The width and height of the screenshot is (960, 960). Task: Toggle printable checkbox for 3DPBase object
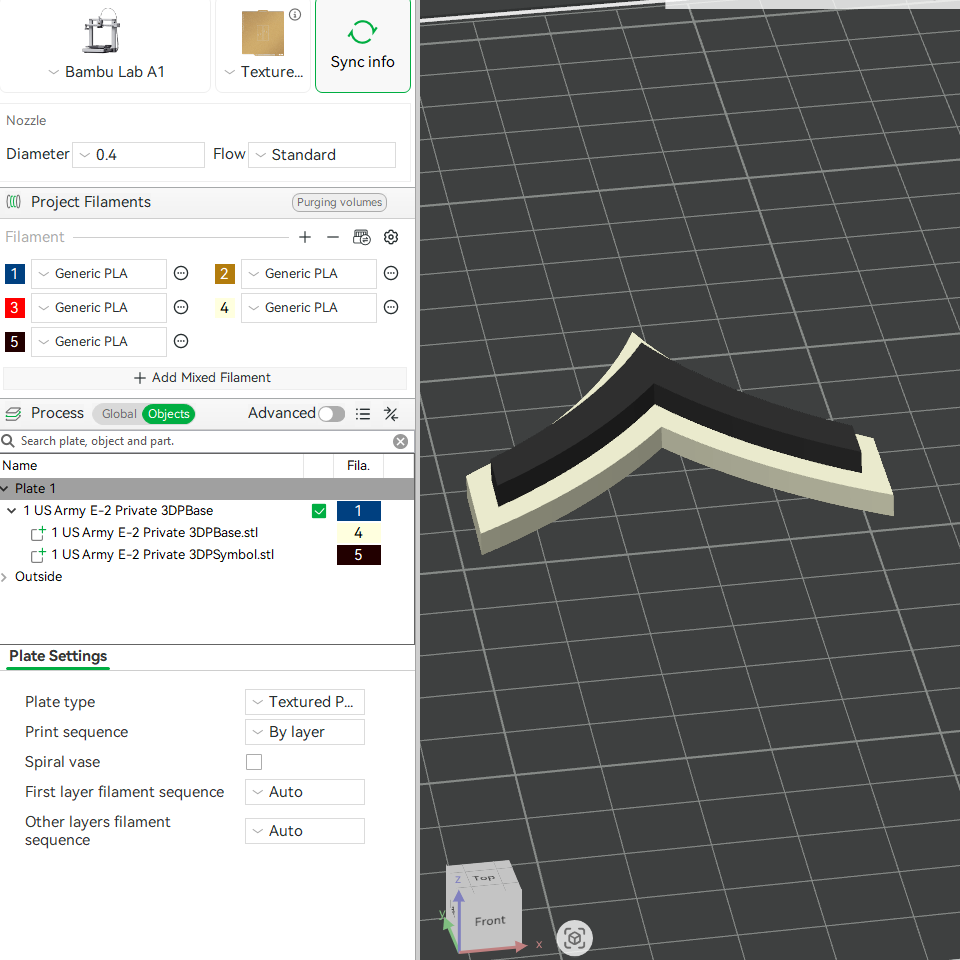tap(319, 511)
